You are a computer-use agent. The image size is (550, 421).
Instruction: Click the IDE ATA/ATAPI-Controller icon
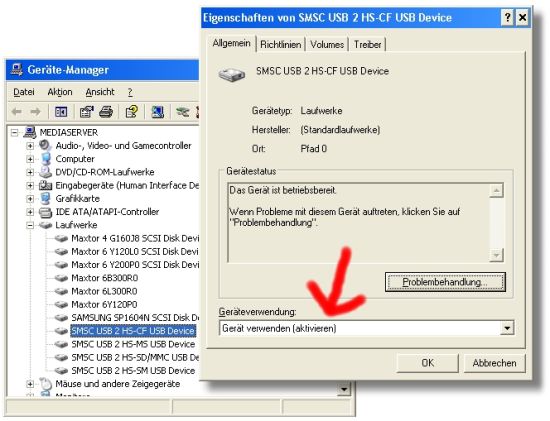(x=45, y=212)
